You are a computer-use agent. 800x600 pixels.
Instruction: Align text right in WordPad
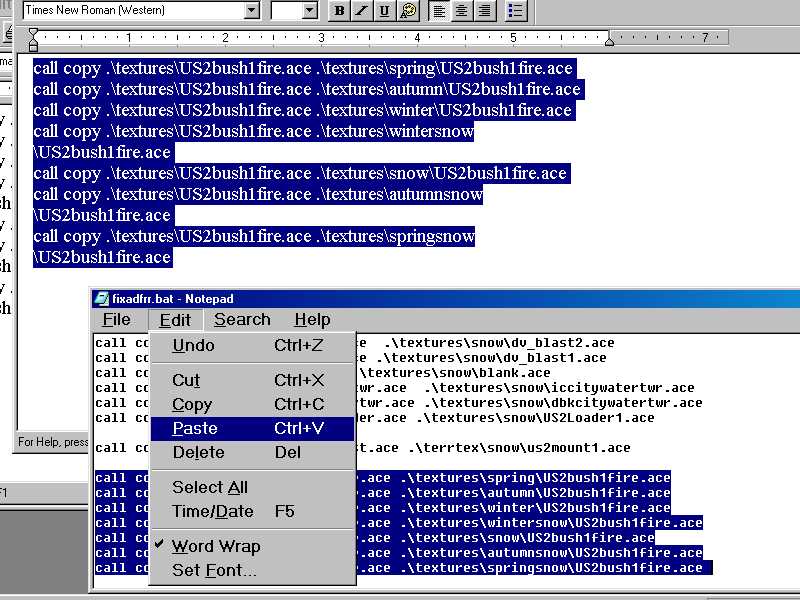click(x=484, y=11)
